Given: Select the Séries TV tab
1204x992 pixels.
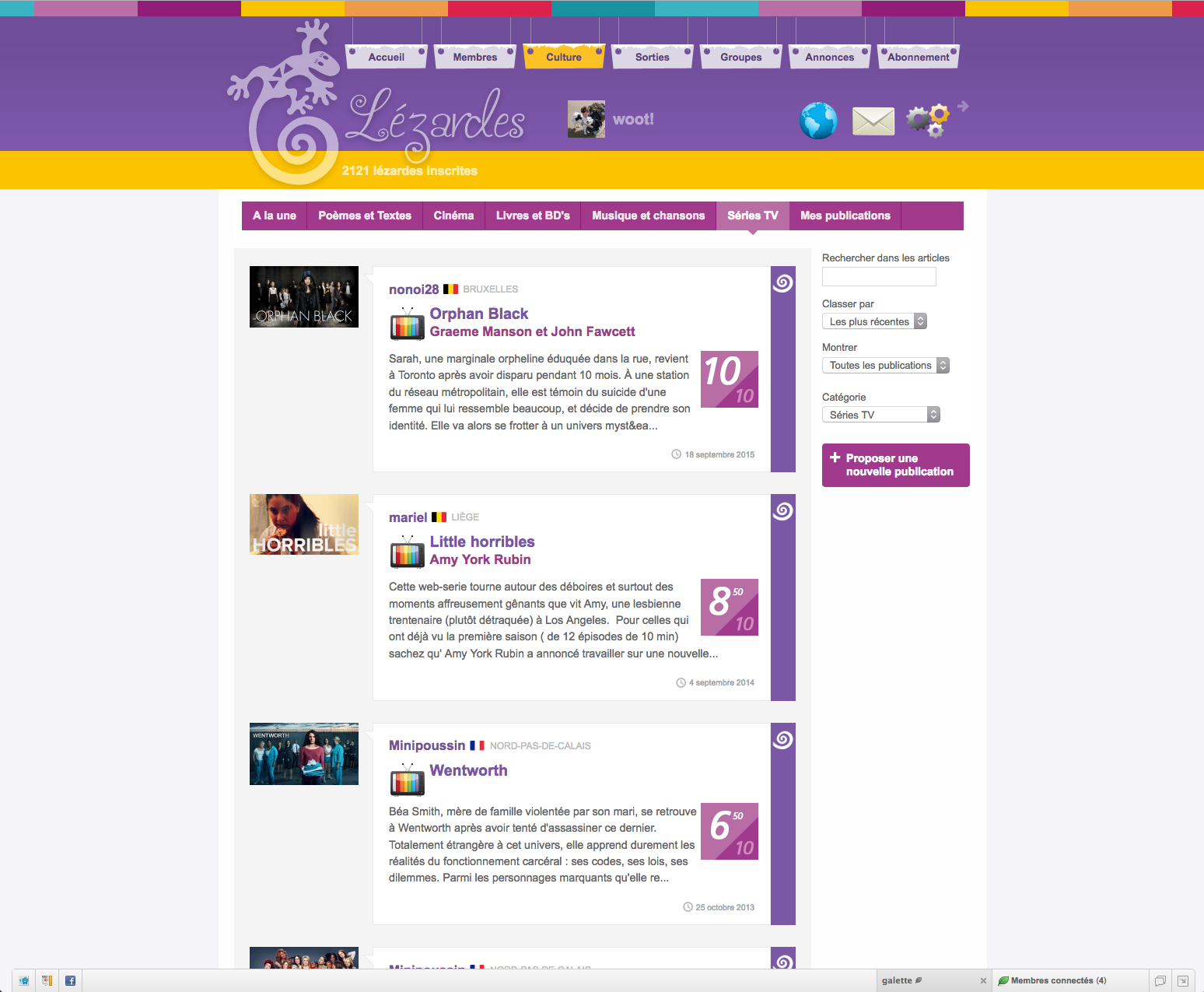Looking at the screenshot, I should [753, 216].
